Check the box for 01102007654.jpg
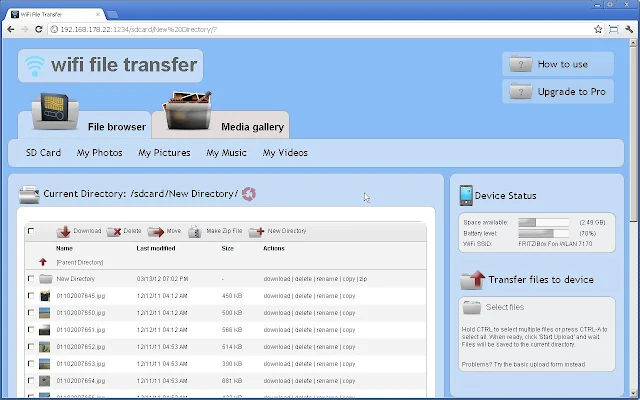Screen dimensions: 640x400 31,380
